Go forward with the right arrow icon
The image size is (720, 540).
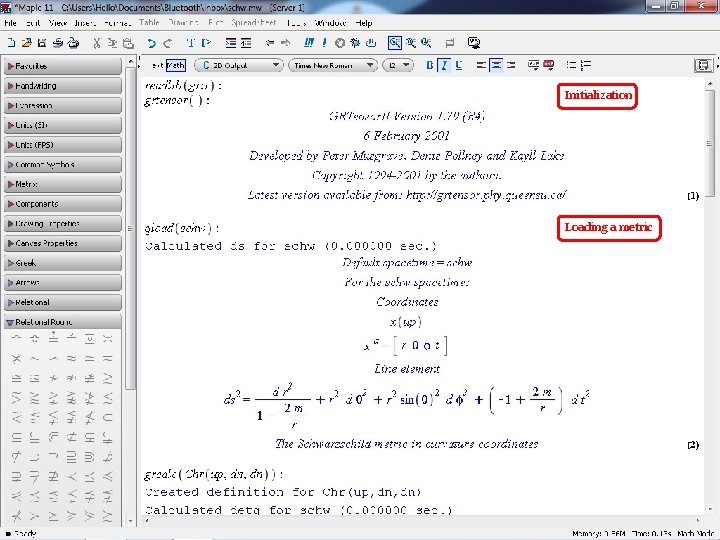click(285, 43)
